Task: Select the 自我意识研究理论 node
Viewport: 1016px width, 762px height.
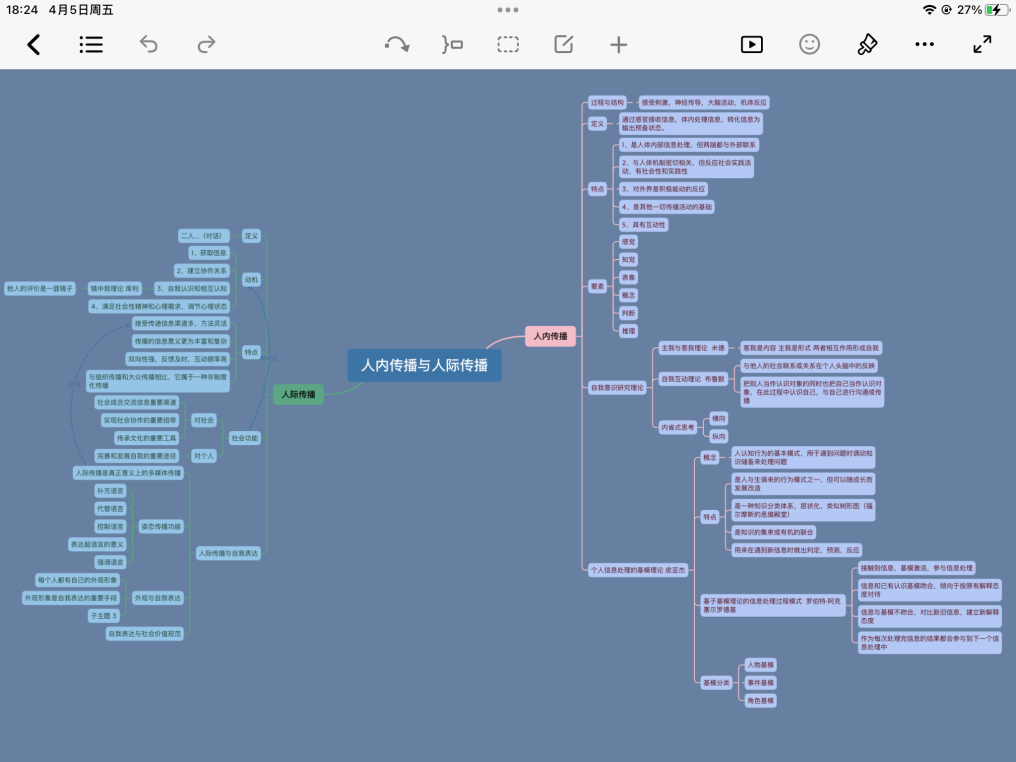Action: [x=617, y=387]
